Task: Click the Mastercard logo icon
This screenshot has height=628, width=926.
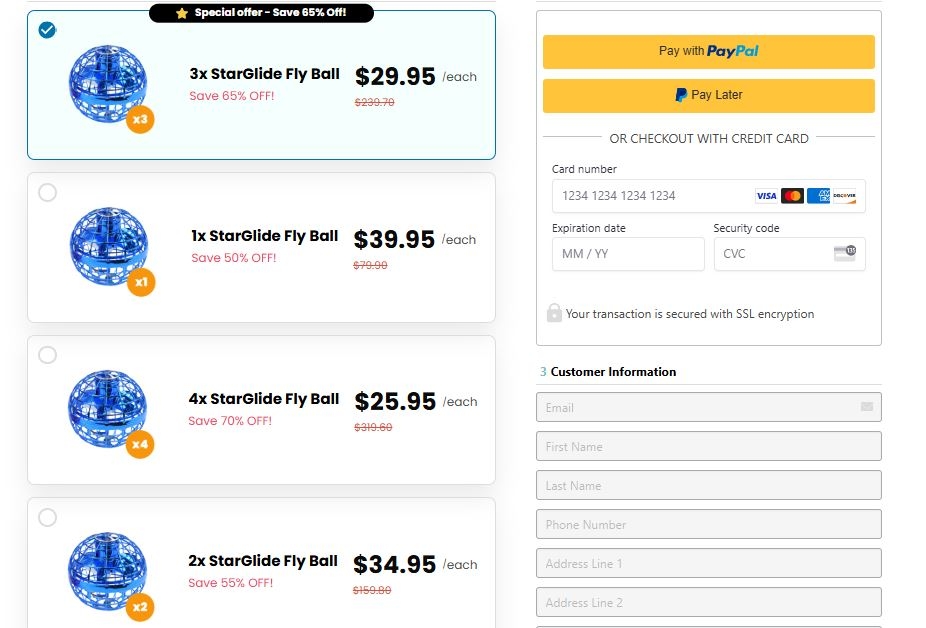Action: click(792, 196)
